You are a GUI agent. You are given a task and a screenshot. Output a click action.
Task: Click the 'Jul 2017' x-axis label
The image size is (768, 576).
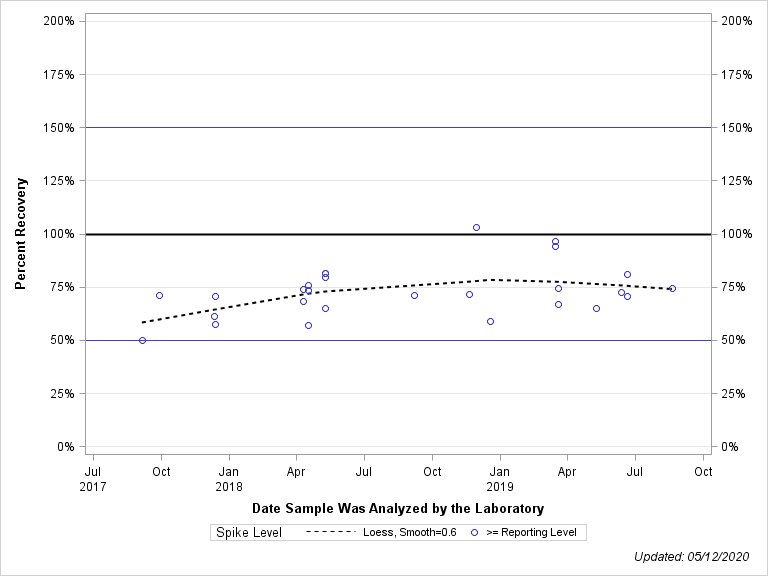pos(93,479)
